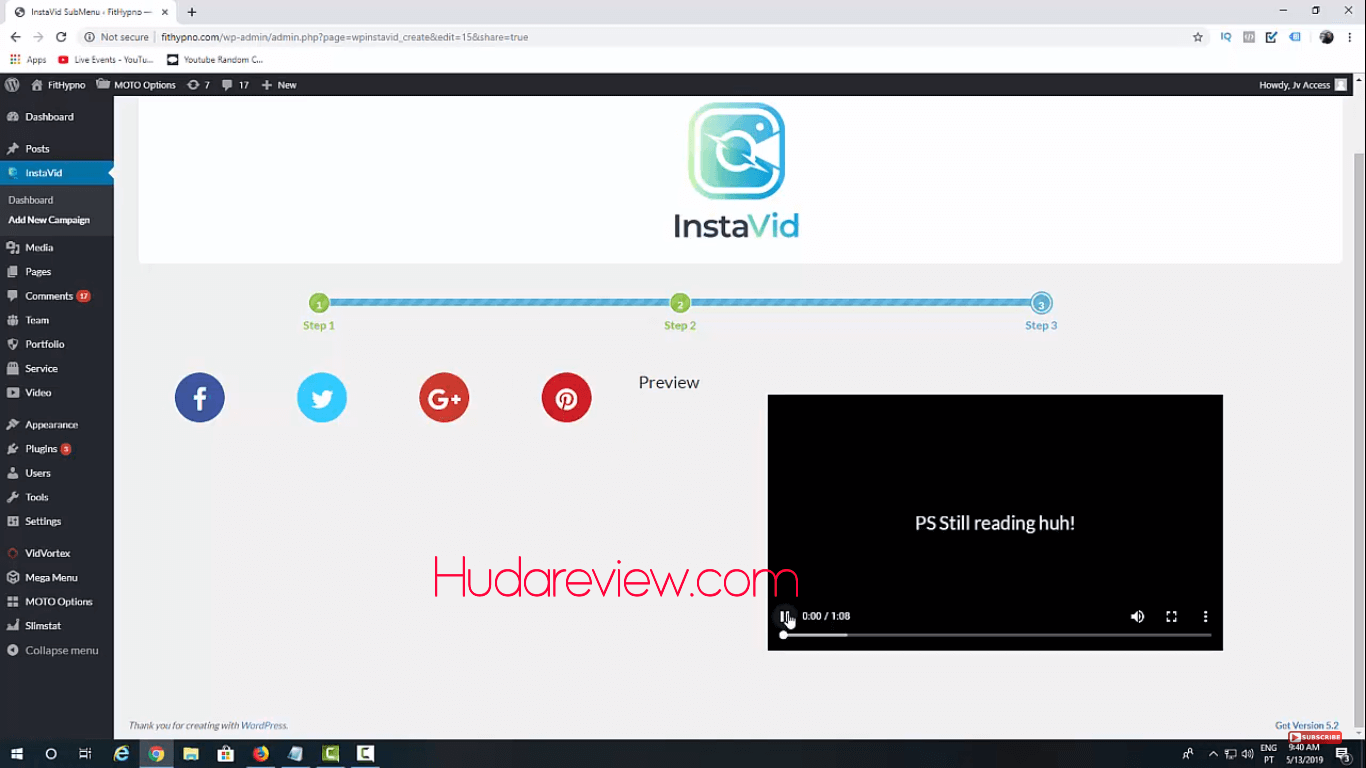The height and width of the screenshot is (768, 1366).
Task: Open Task View on the taskbar
Action: coord(85,754)
